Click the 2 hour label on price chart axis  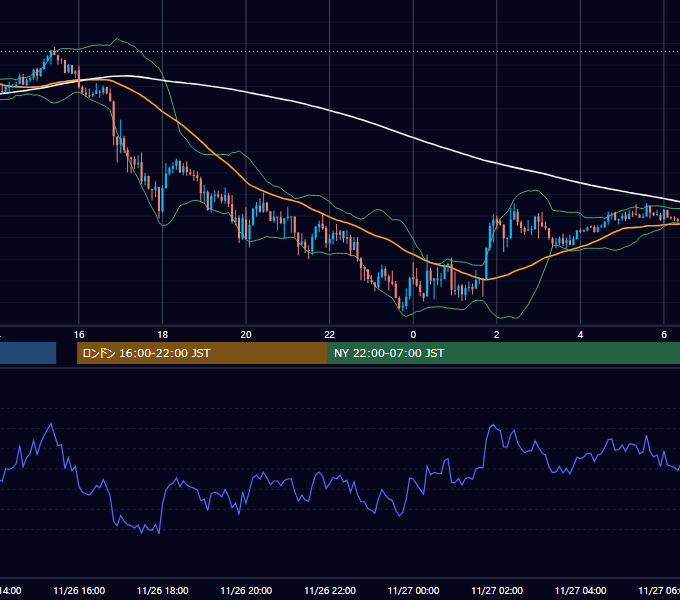click(x=497, y=335)
